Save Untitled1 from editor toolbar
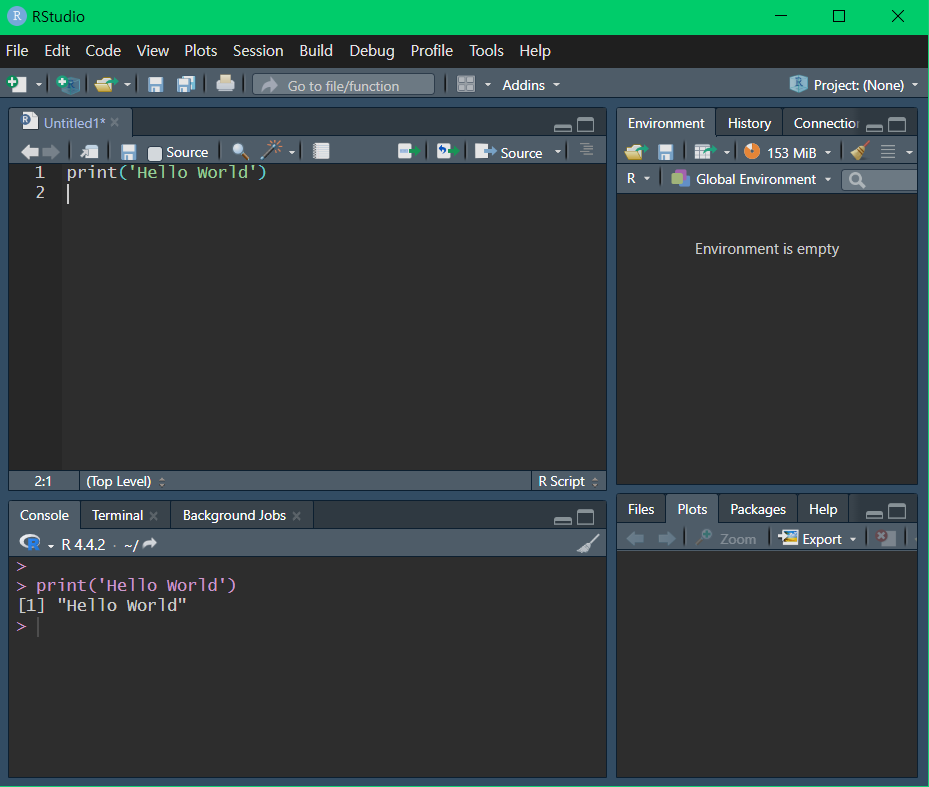This screenshot has width=929, height=787. pyautogui.click(x=128, y=152)
